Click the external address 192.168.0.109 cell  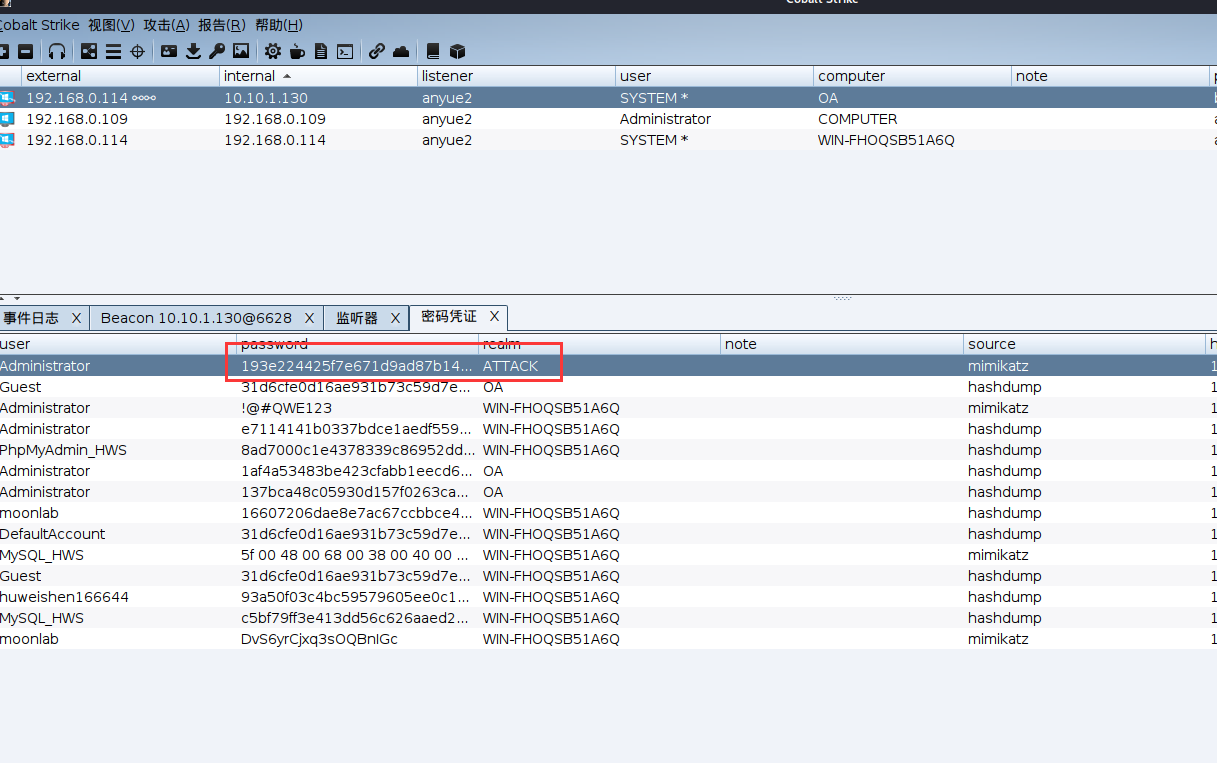coord(77,119)
